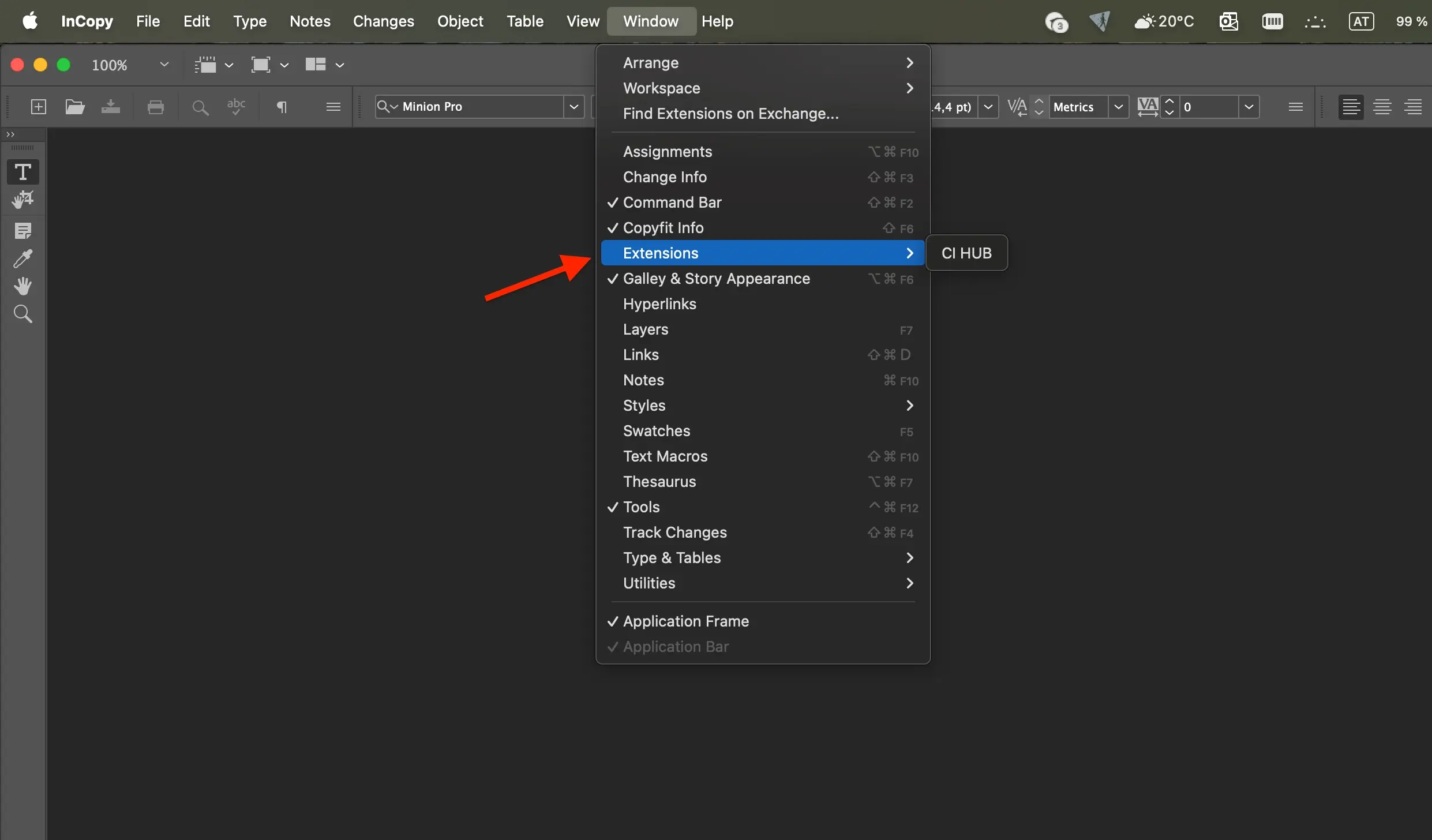Screen dimensions: 1432x840
Task: Expand the Type & Tables submenu
Action: (763, 558)
